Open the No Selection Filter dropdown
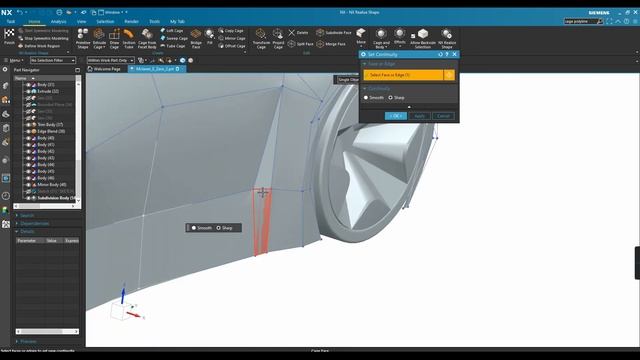Screen dimensions: 640x360 [53, 60]
